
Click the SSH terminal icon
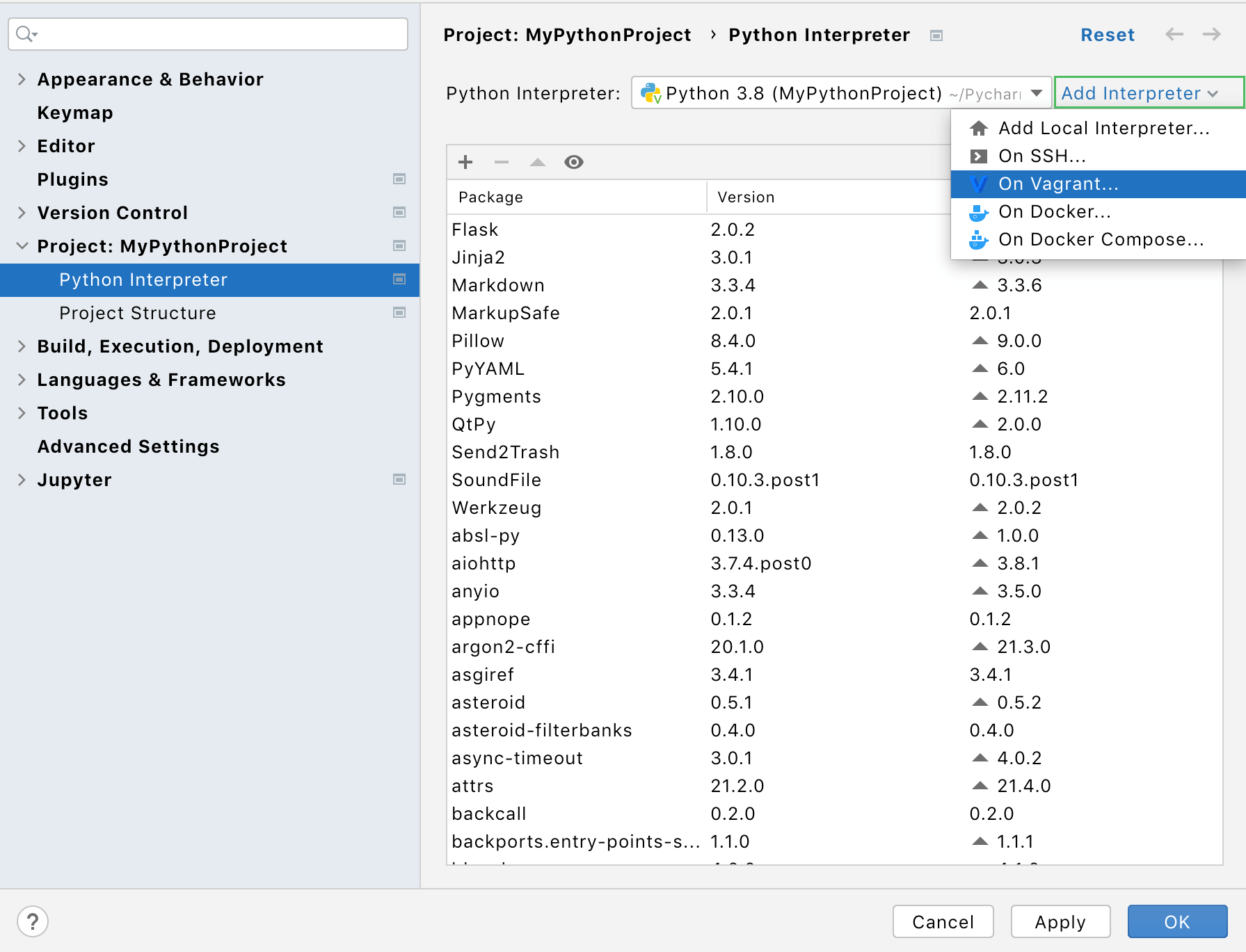pyautogui.click(x=979, y=156)
